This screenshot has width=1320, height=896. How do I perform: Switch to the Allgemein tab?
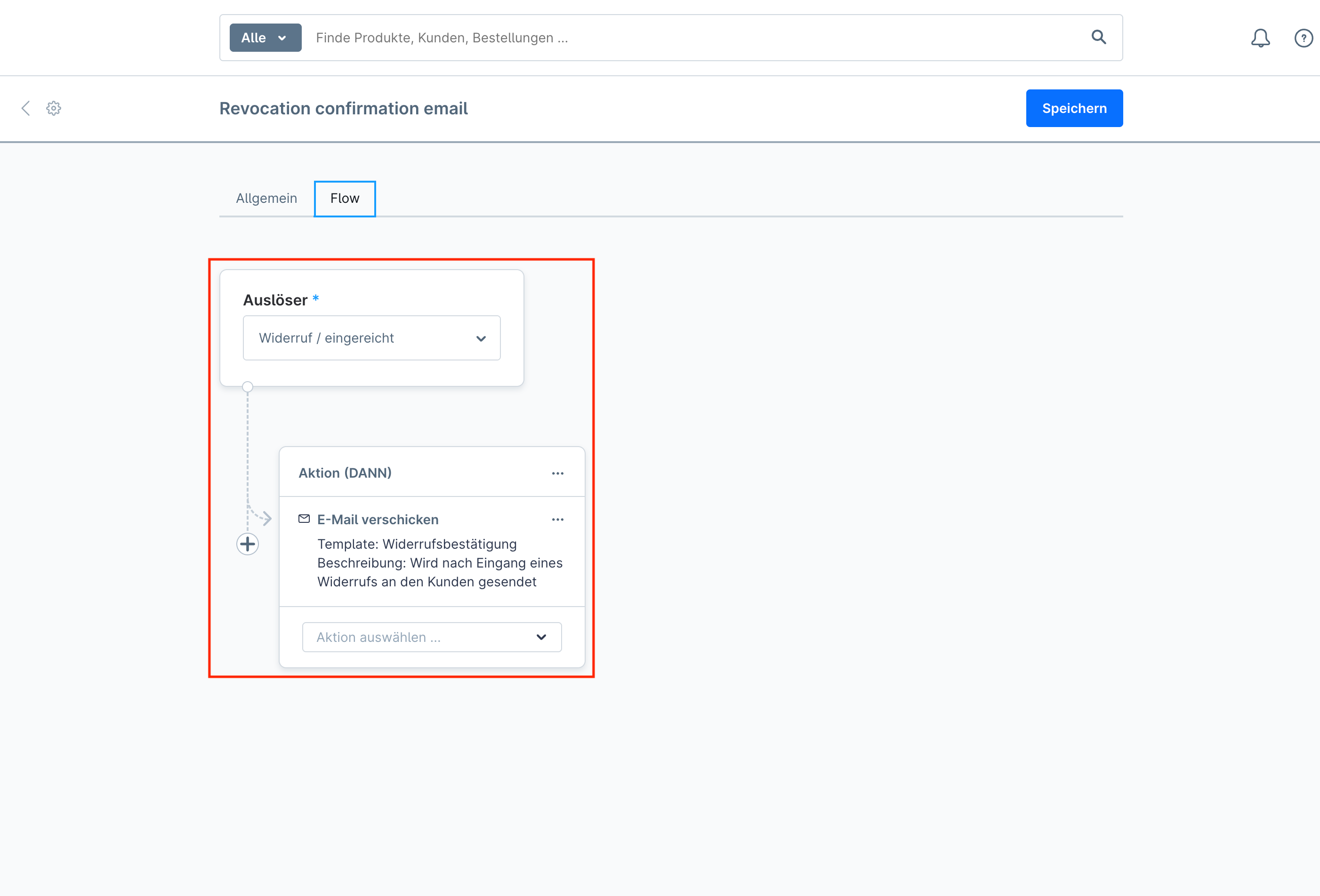click(266, 198)
